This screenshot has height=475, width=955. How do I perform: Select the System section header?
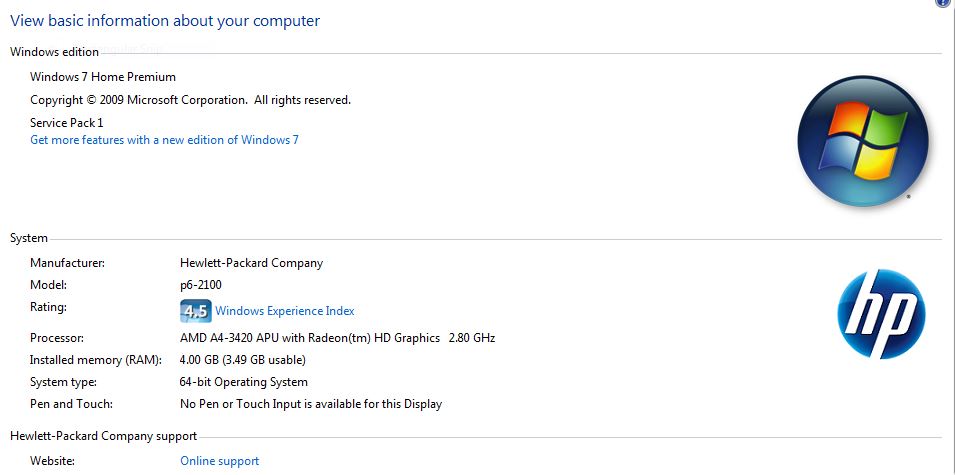point(29,238)
